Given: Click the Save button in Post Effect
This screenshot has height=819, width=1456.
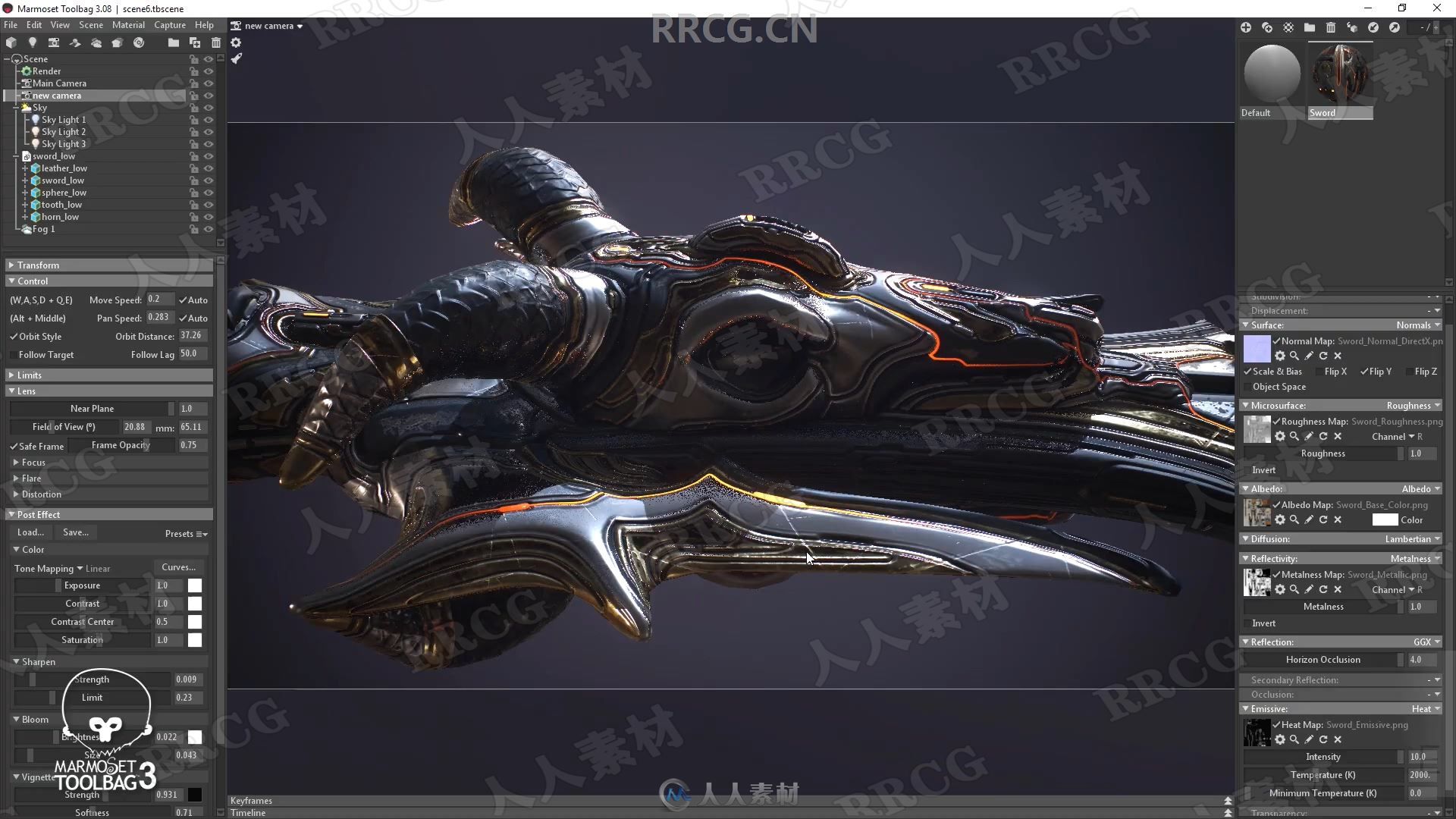Looking at the screenshot, I should tap(75, 531).
